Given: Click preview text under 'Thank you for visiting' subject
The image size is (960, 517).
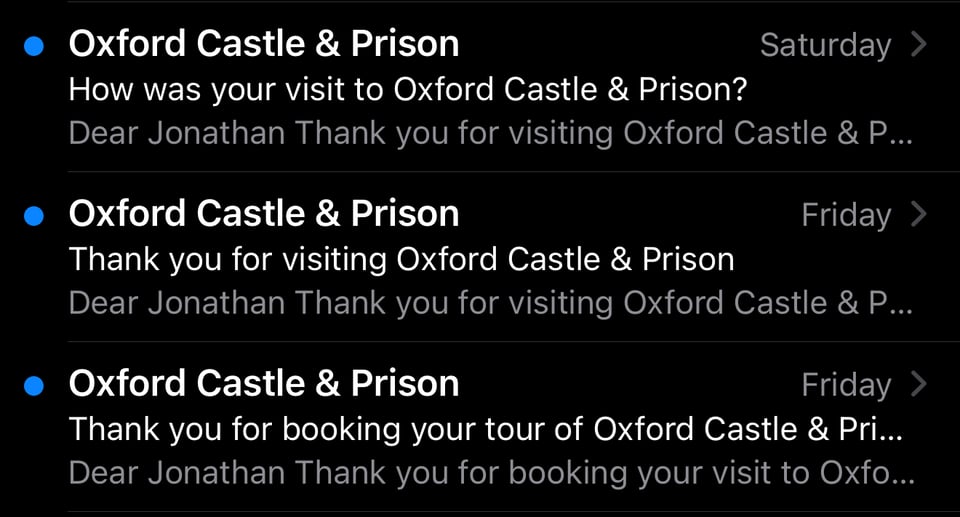Looking at the screenshot, I should [x=490, y=304].
